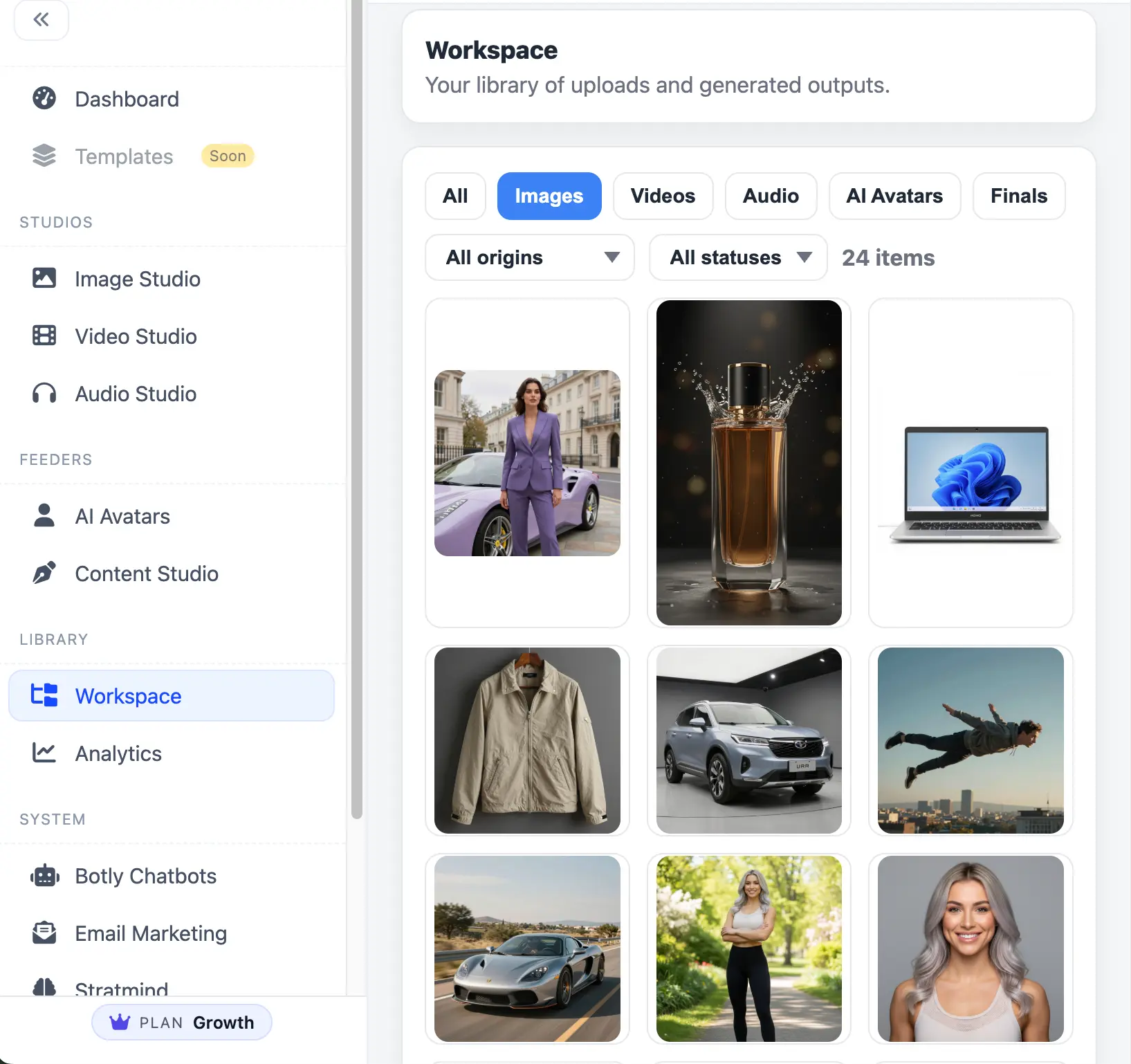The image size is (1131, 1064).
Task: Click the Image Studio picture icon
Action: [x=44, y=278]
